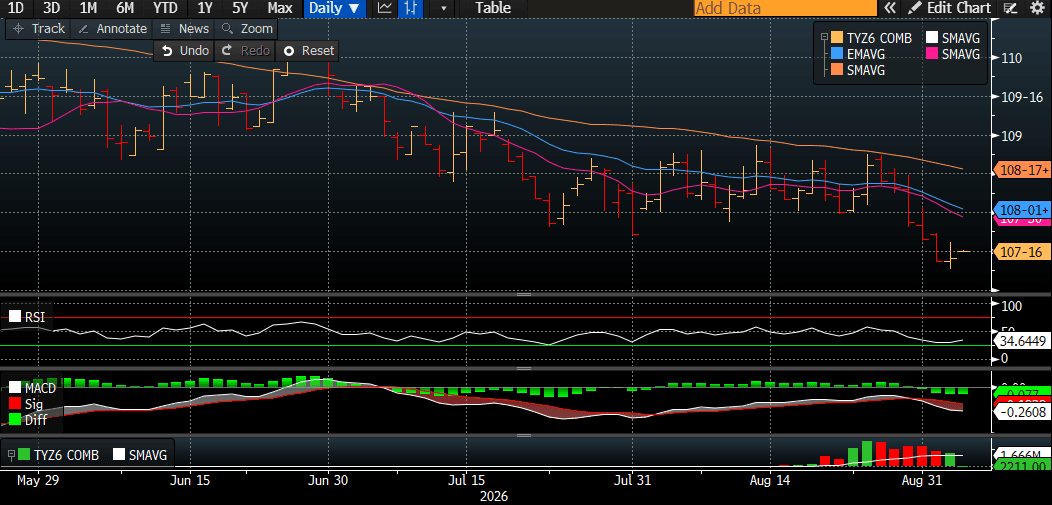
Task: Grab the divider handle above MACD panel
Action: (x=523, y=368)
